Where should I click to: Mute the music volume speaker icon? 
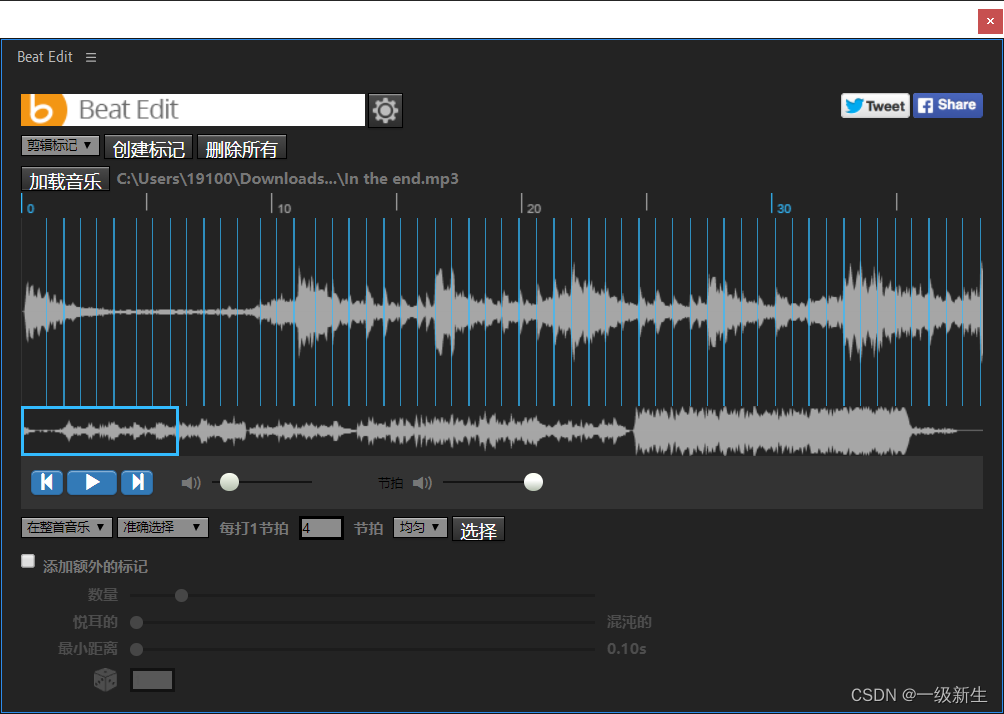pos(191,482)
